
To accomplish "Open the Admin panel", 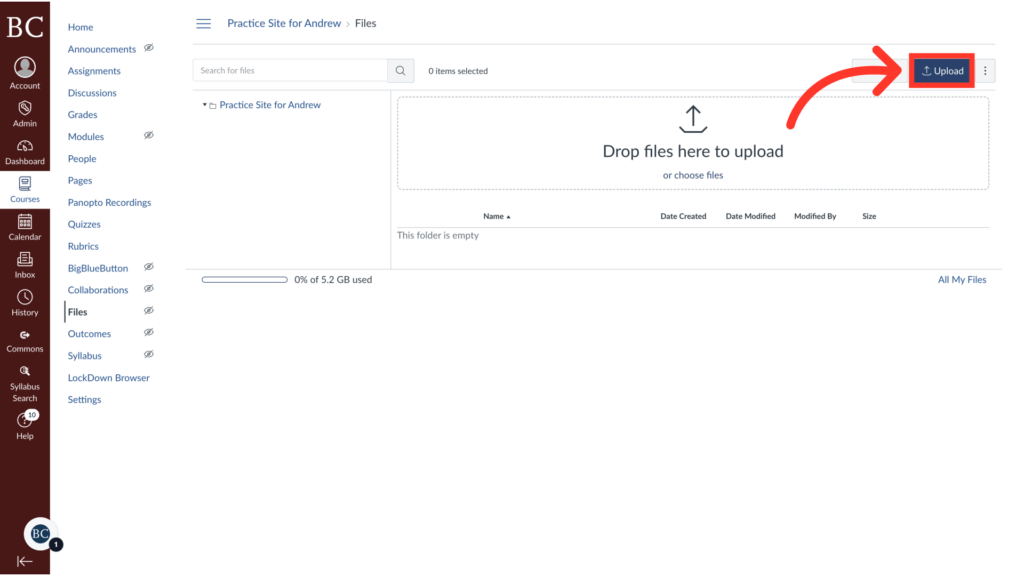I will 24,112.
